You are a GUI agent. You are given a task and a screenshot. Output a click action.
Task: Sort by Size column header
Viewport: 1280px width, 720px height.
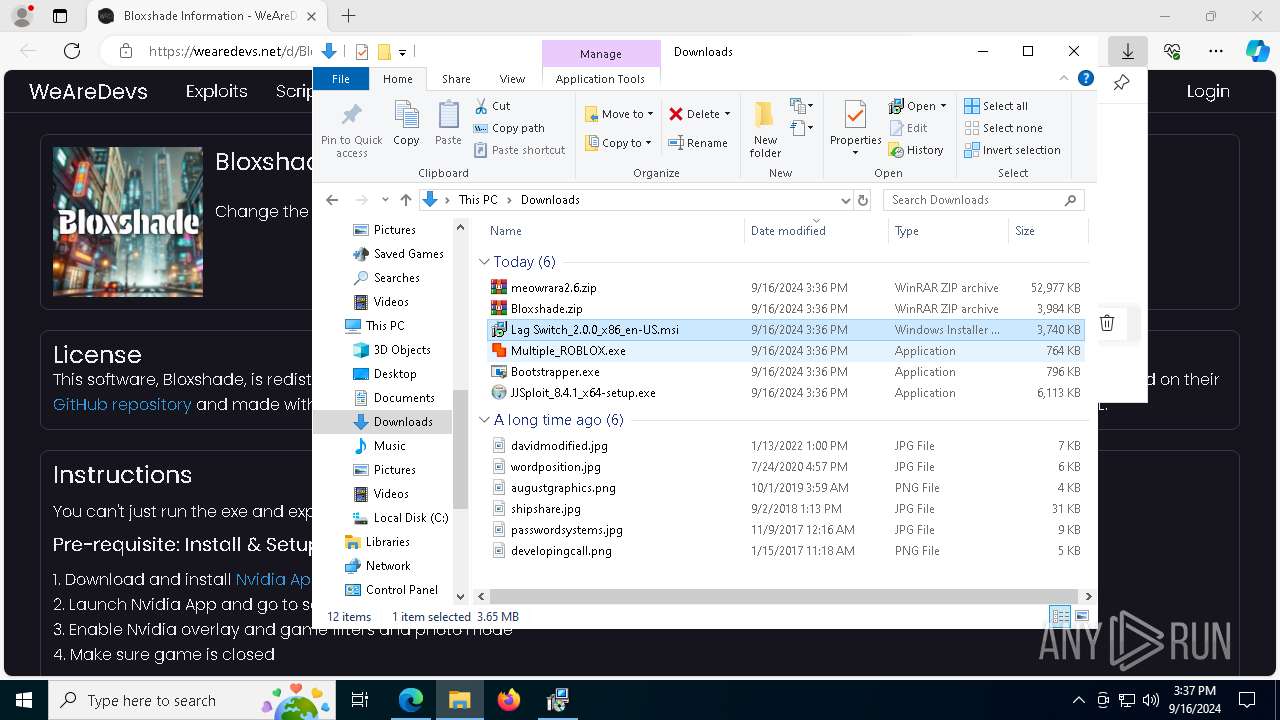1047,231
